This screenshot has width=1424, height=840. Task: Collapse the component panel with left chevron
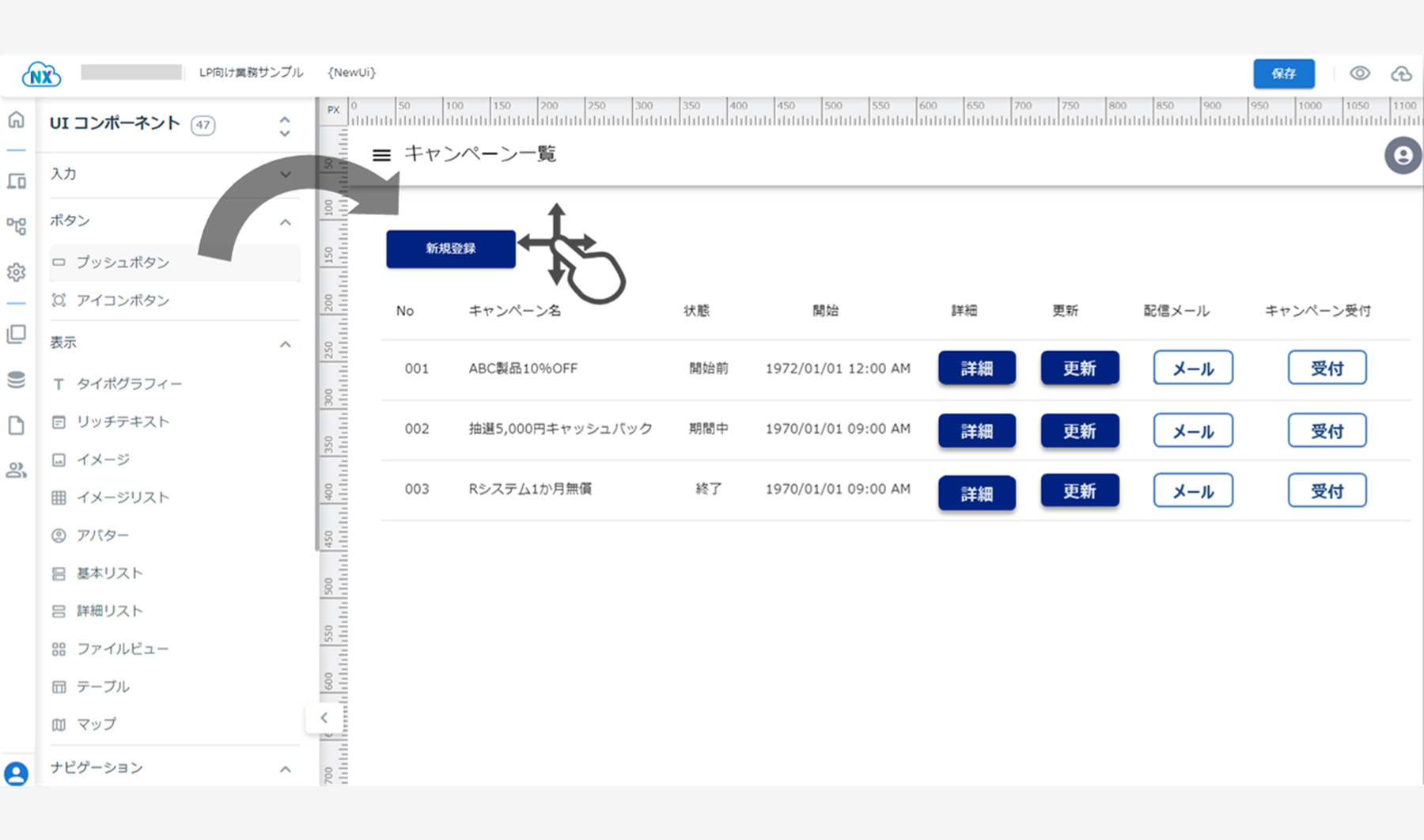tap(324, 718)
